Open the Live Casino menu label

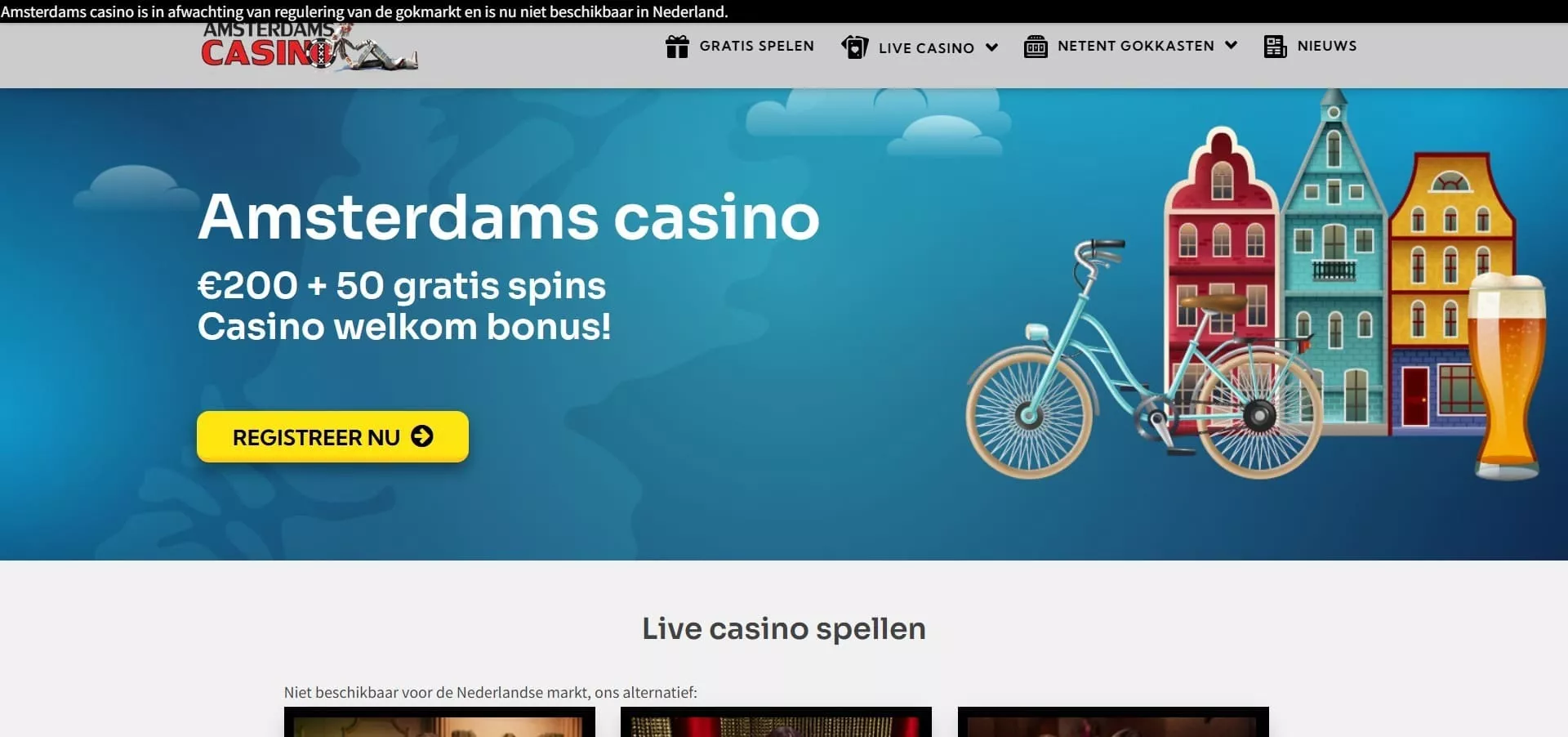pyautogui.click(x=926, y=48)
